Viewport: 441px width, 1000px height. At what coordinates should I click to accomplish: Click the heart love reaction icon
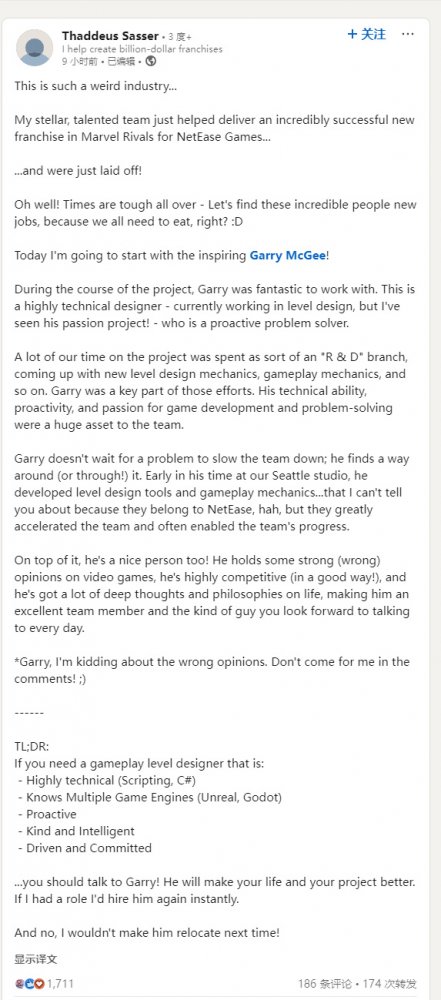point(40,983)
